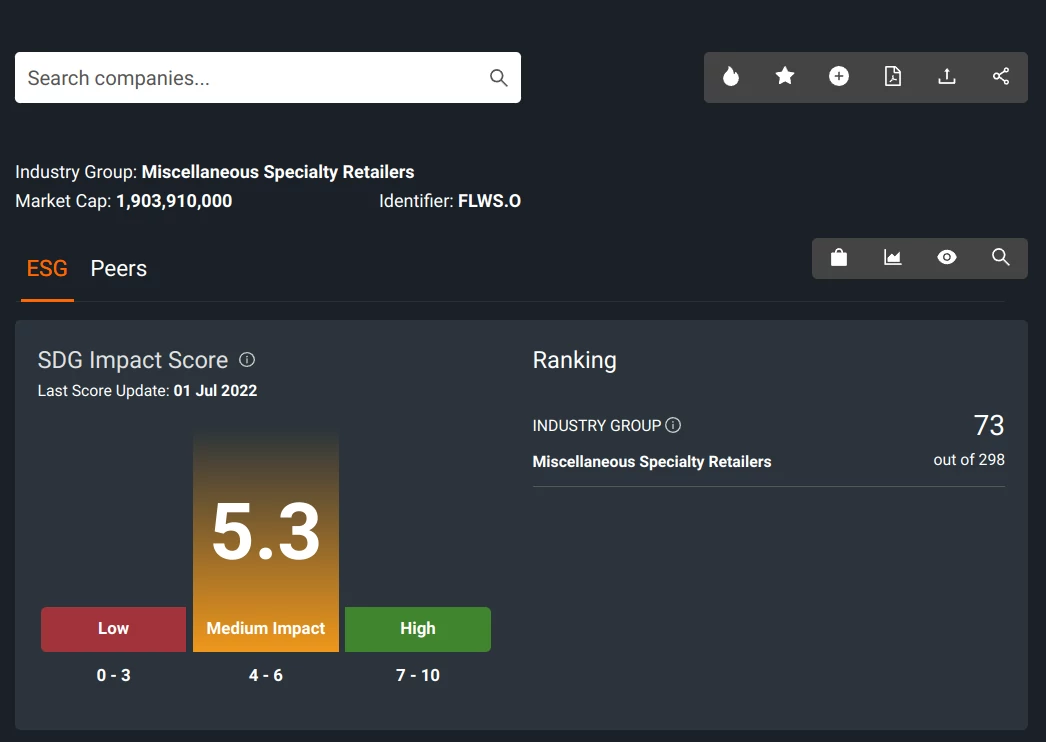Click the star favorite icon

(x=785, y=77)
